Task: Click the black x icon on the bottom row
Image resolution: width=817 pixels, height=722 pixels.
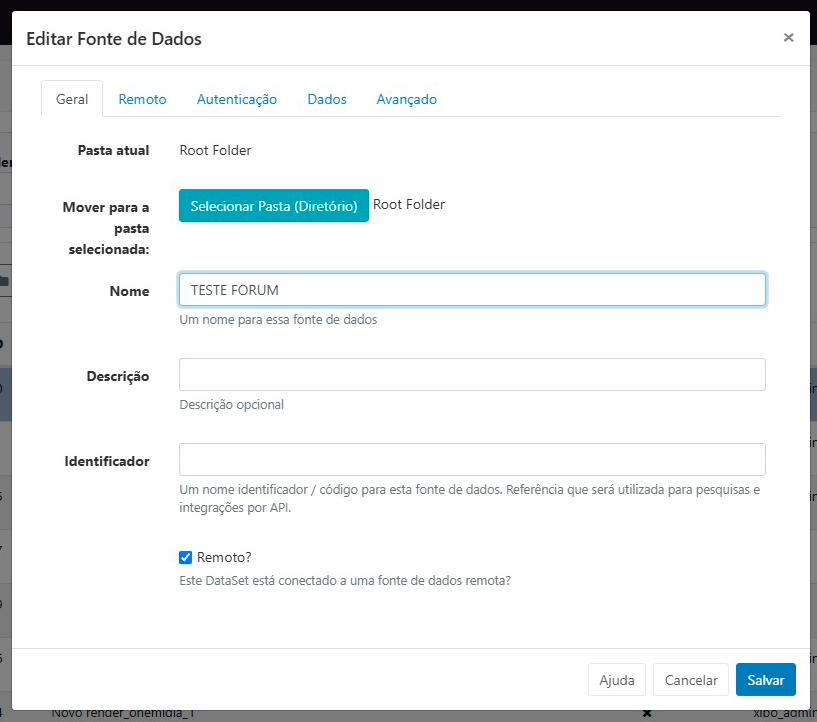Action: click(647, 713)
